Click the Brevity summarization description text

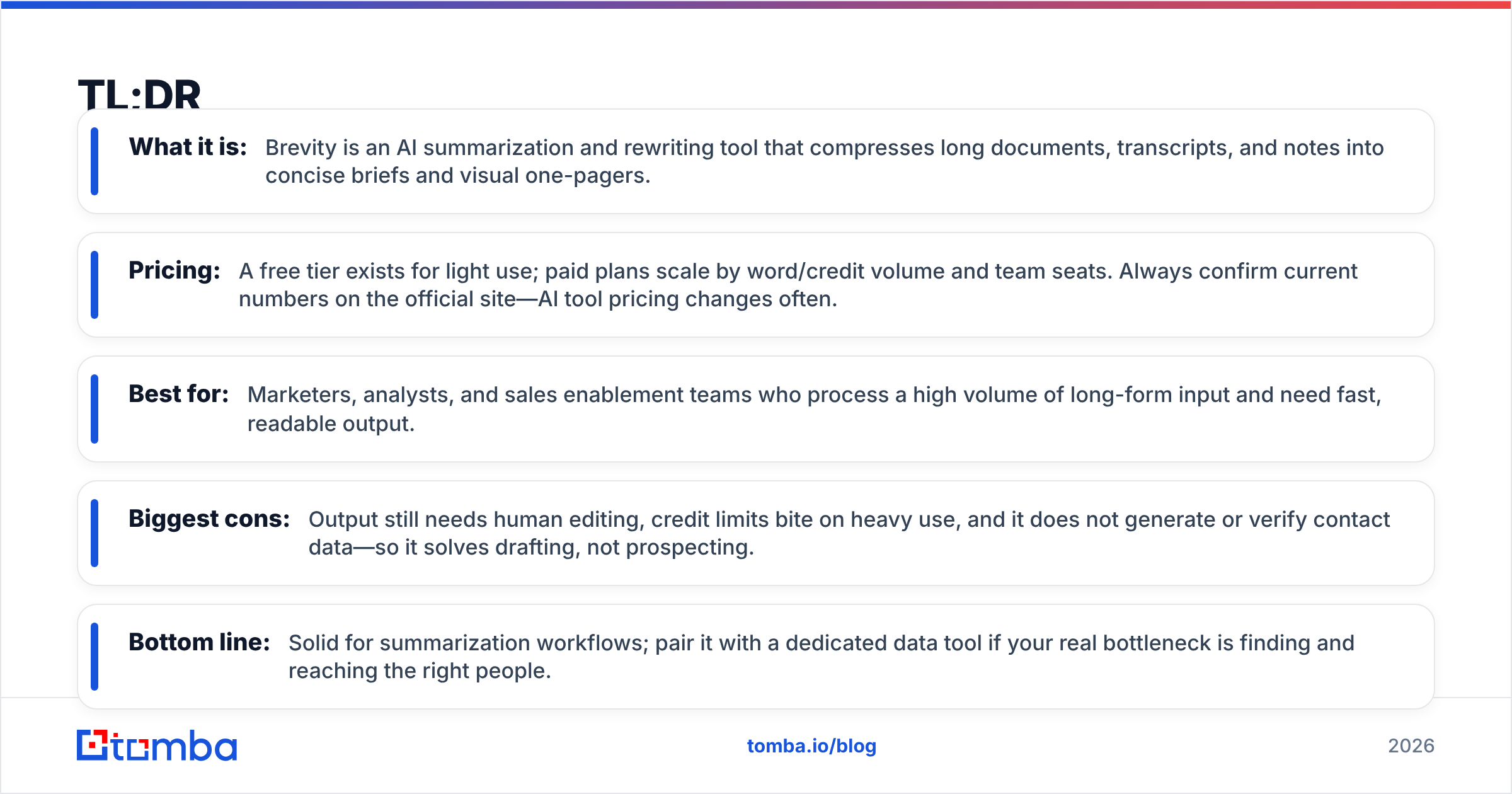[x=824, y=161]
